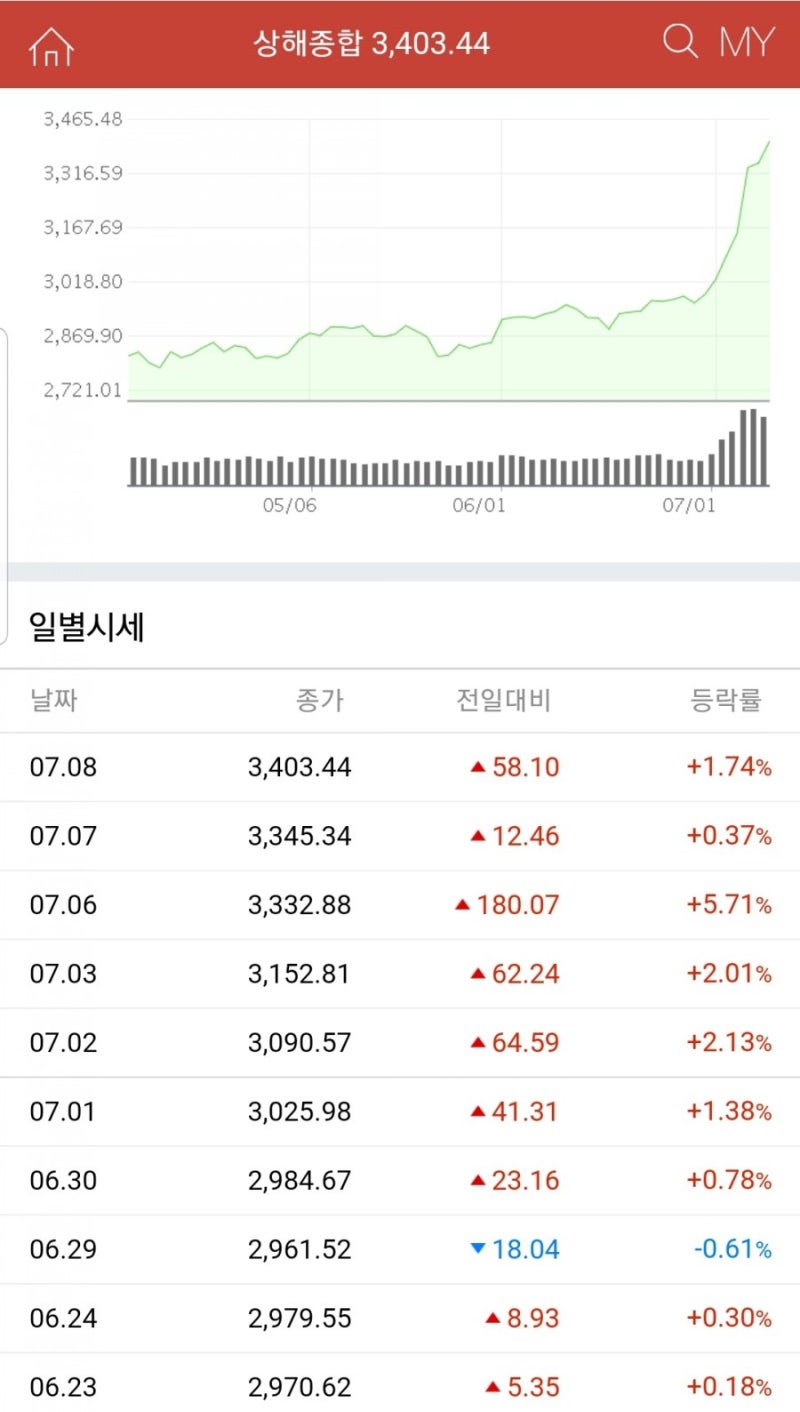Click the up arrow beside 41.31
The image size is (800, 1412).
[478, 1112]
